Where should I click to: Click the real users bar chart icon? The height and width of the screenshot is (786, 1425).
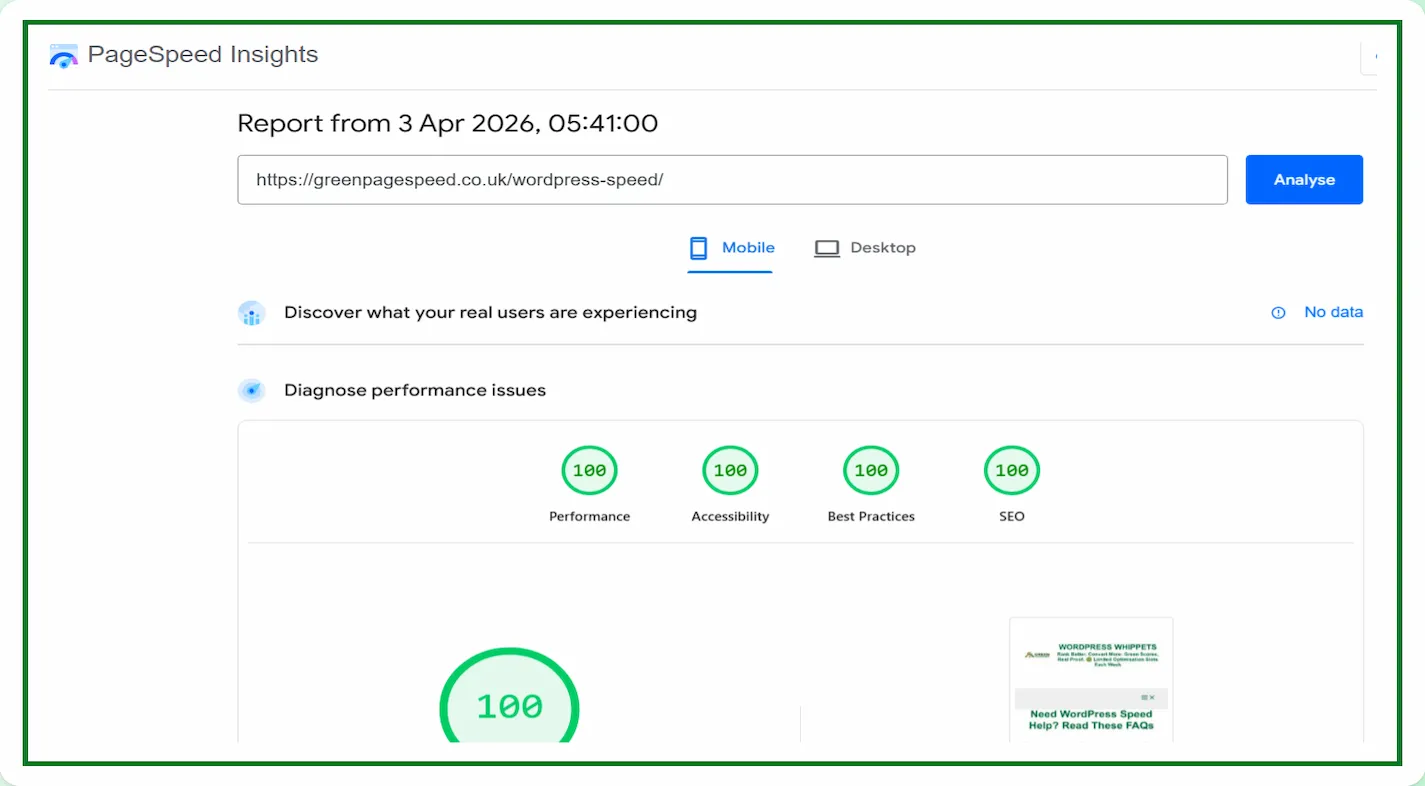click(x=251, y=312)
